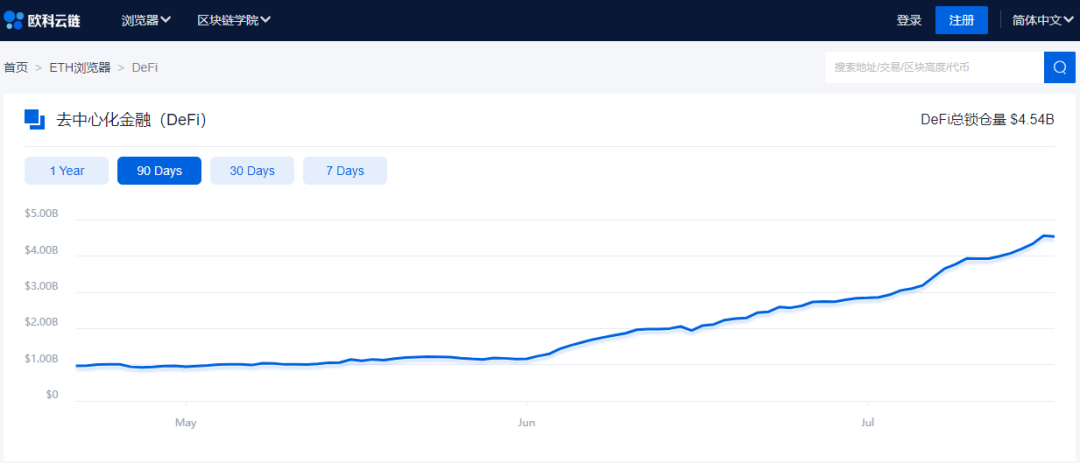The height and width of the screenshot is (463, 1080).
Task: Expand the 区块链学院 dropdown menu
Action: 234,20
